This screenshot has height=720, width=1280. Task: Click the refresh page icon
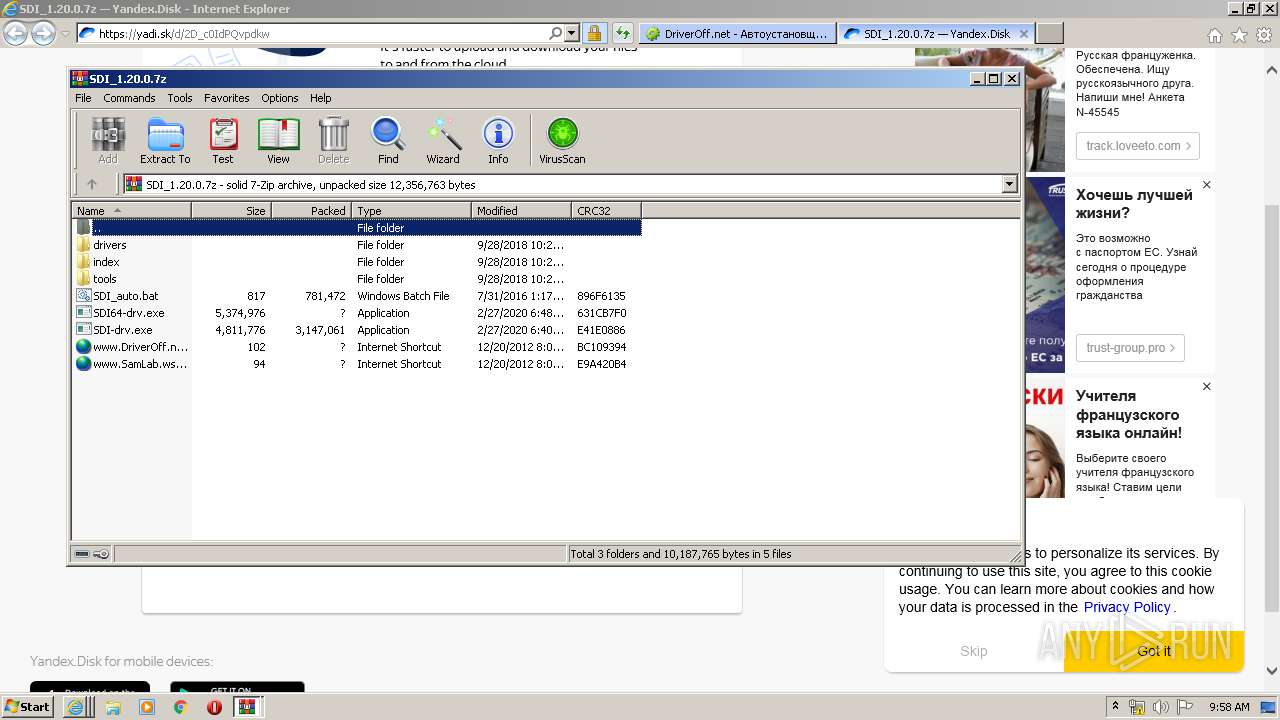click(x=623, y=33)
